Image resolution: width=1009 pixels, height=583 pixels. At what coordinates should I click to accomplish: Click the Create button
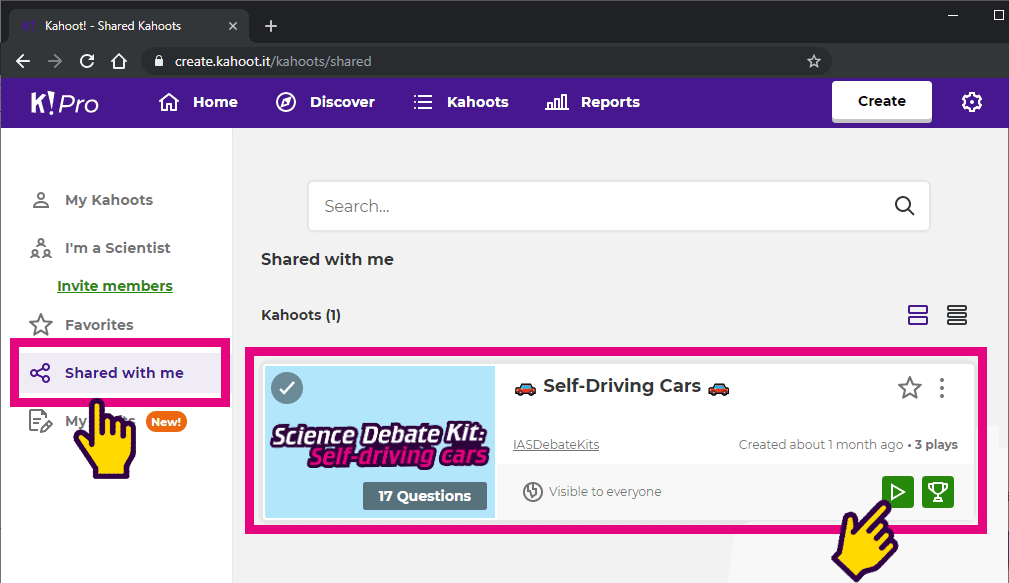[882, 101]
